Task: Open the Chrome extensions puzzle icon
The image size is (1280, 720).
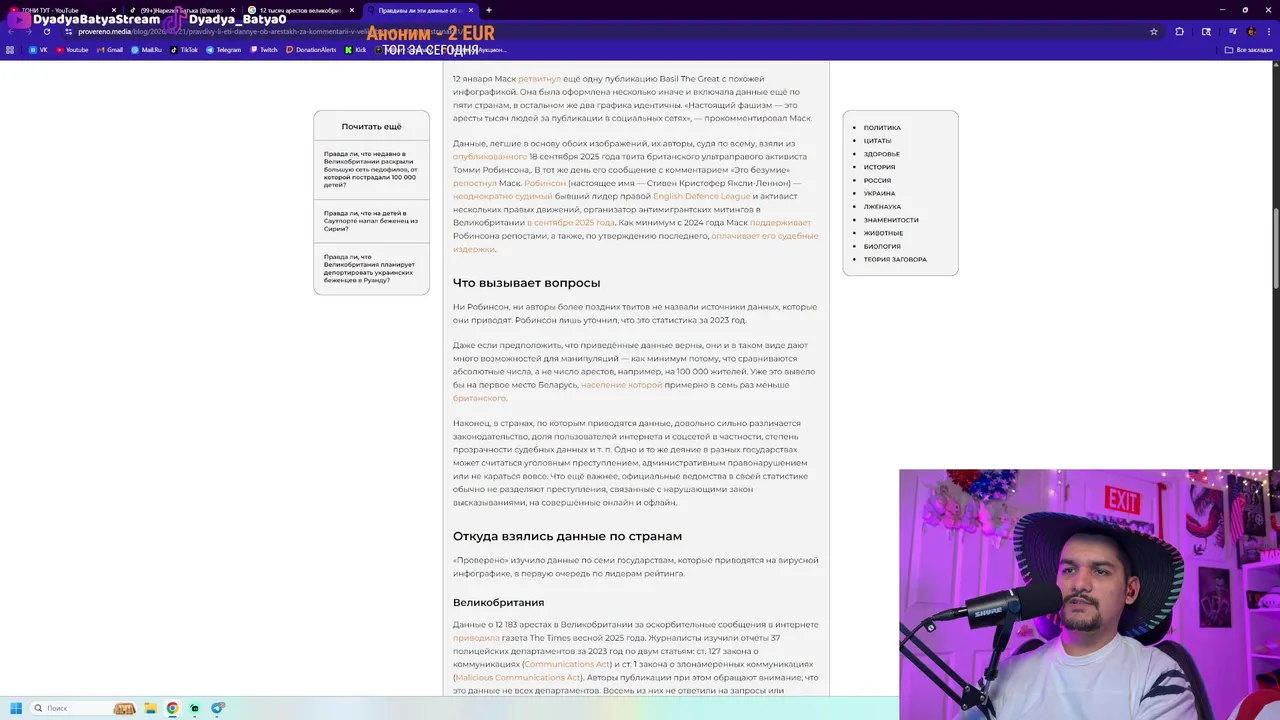Action: tap(1180, 31)
